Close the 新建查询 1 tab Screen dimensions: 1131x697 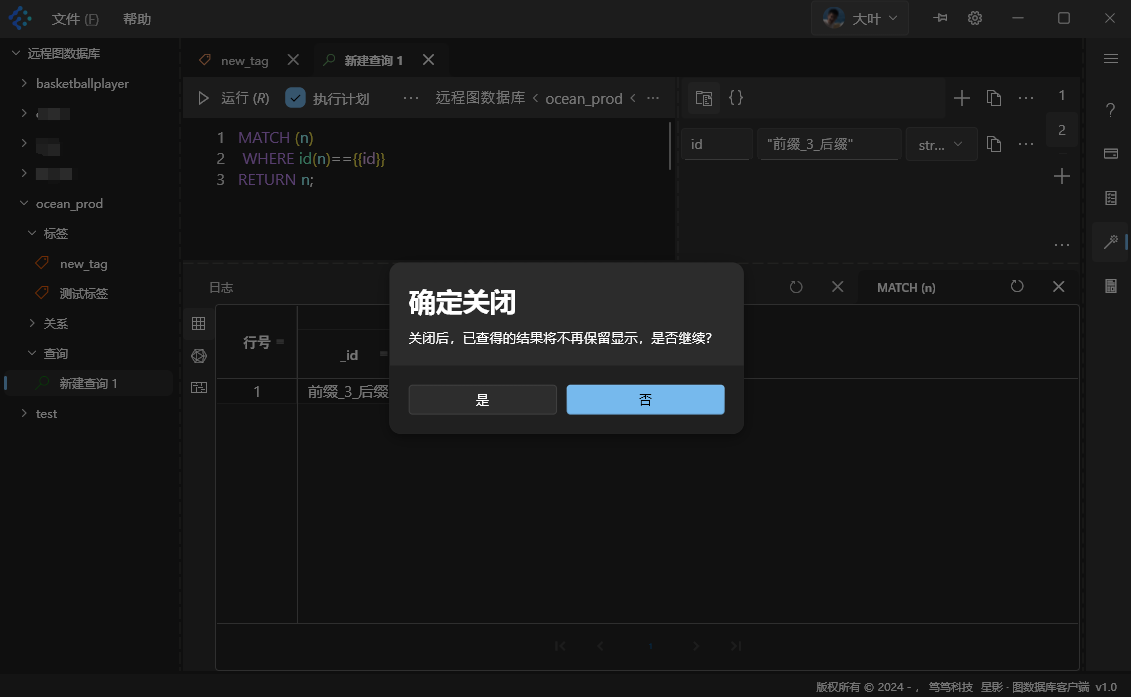coord(428,60)
